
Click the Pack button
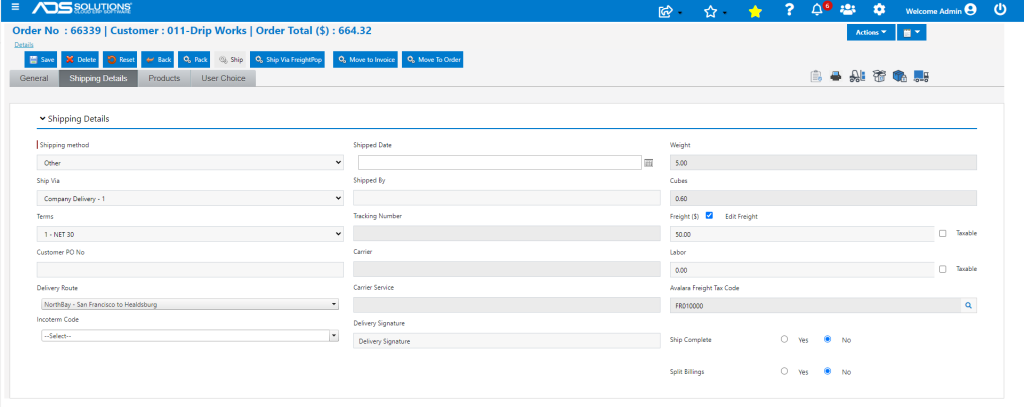pos(195,59)
